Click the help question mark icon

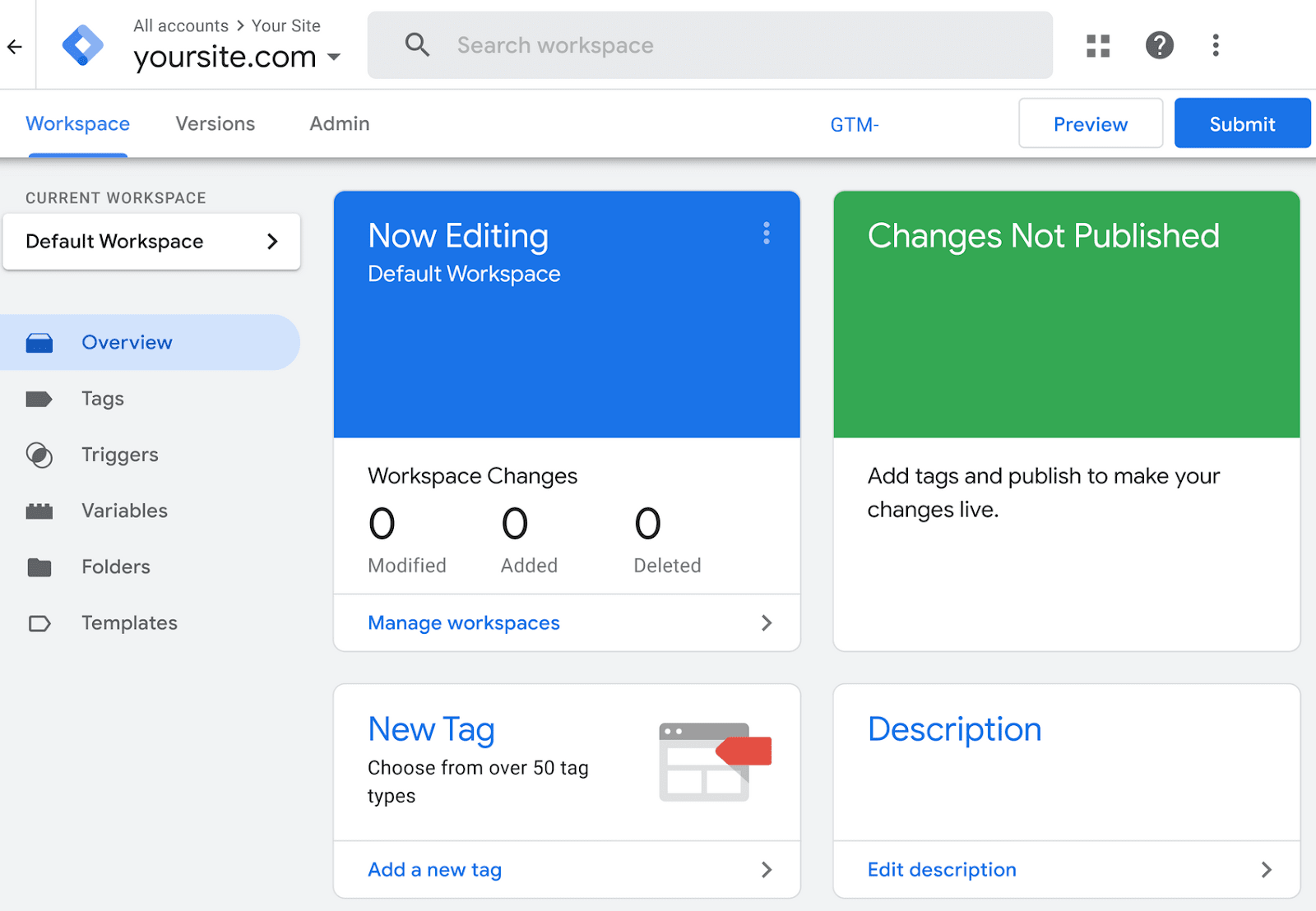1160,45
